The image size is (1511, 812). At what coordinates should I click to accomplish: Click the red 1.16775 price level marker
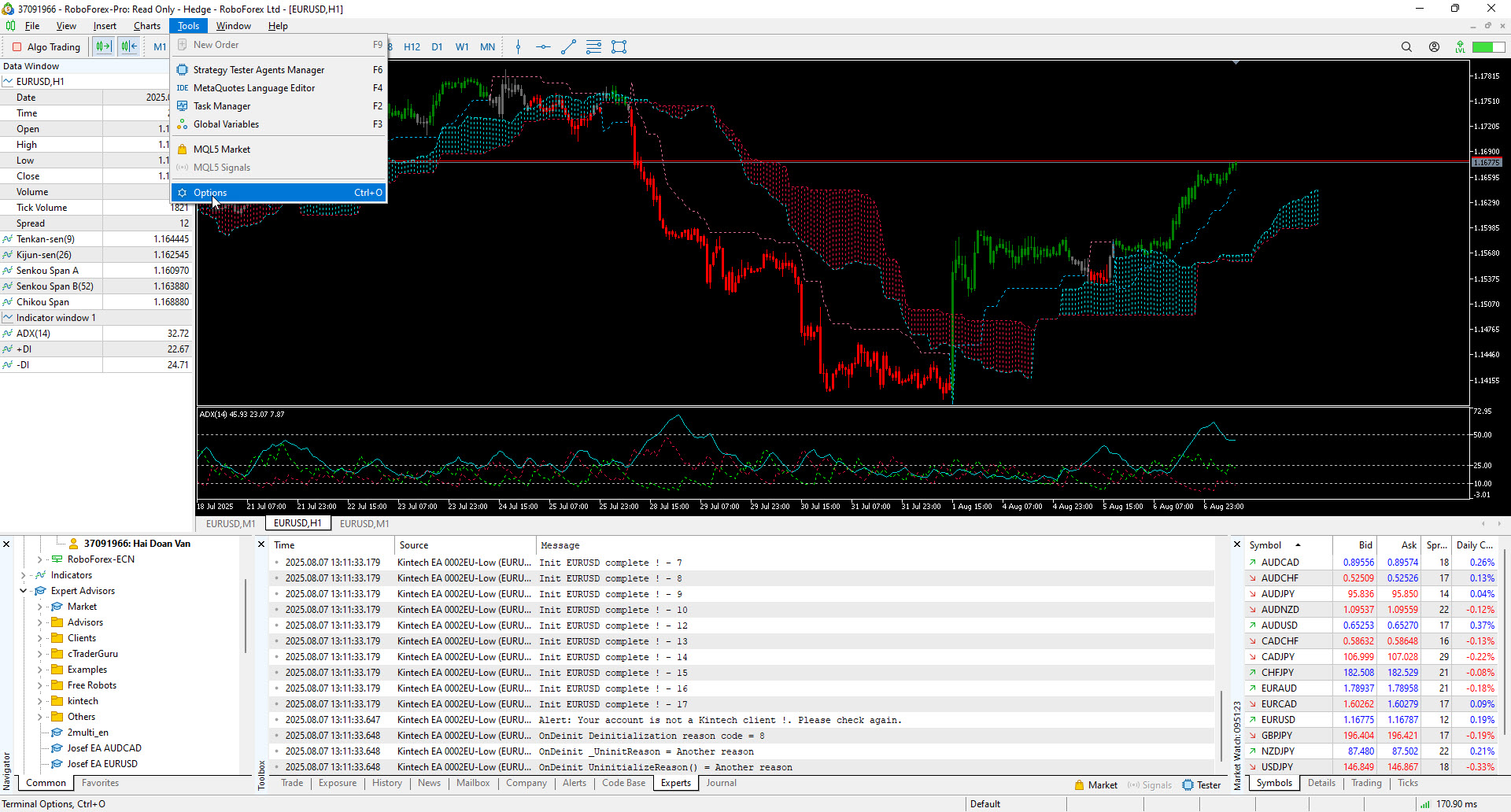pos(1486,162)
